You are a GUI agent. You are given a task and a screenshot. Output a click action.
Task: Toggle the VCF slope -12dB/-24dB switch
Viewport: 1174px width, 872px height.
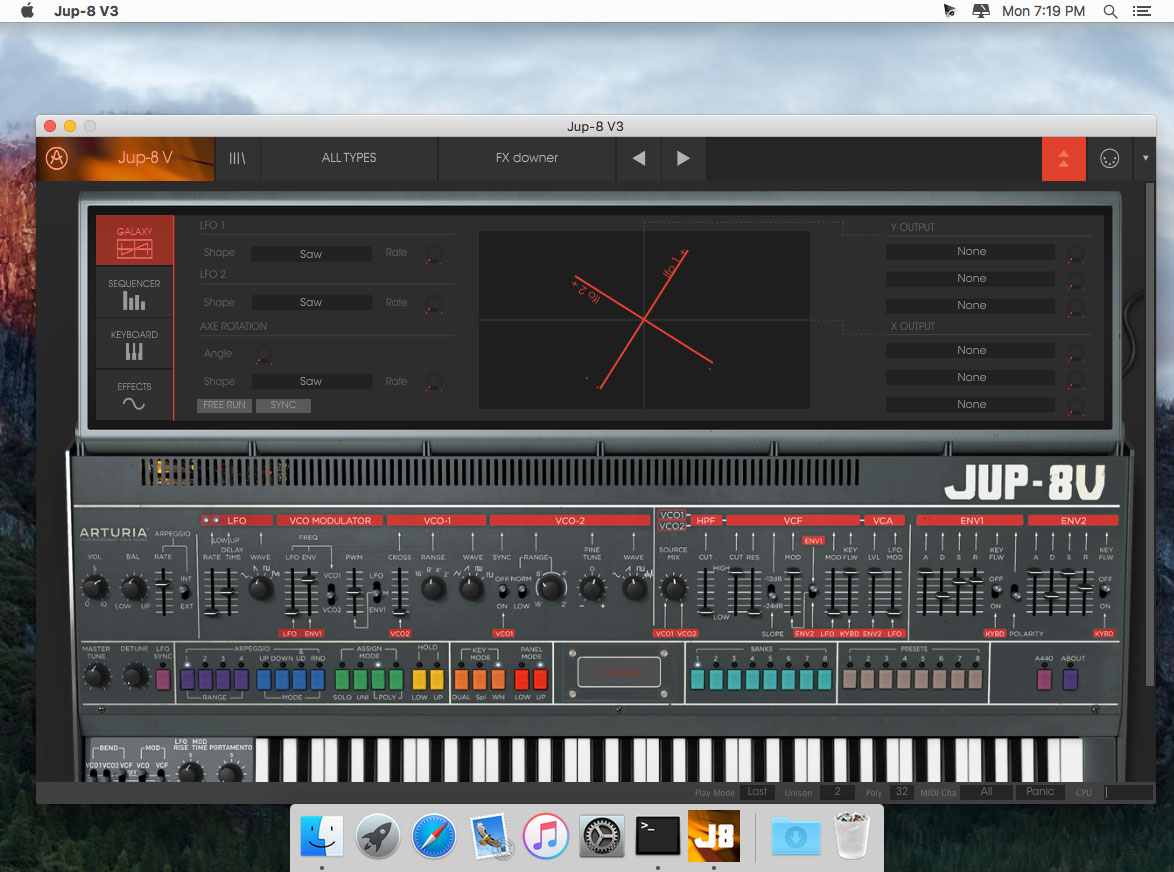771,591
